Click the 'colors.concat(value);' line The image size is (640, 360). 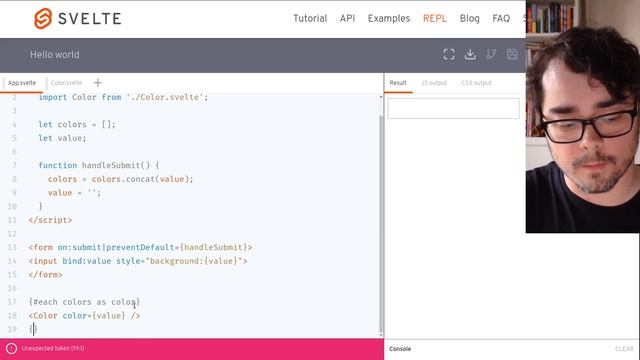point(120,179)
